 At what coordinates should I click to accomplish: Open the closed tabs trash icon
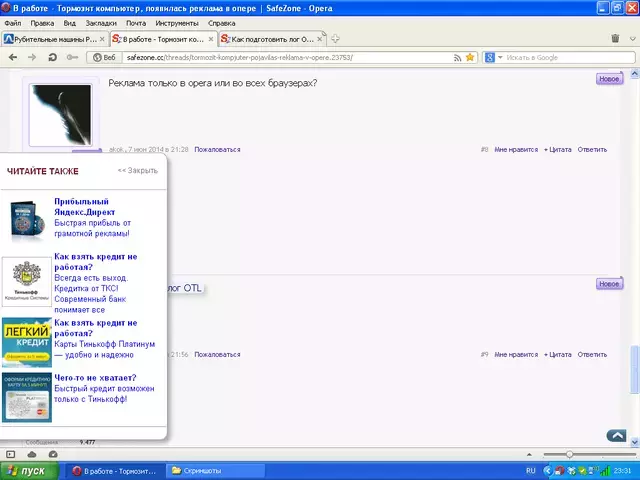click(x=615, y=38)
